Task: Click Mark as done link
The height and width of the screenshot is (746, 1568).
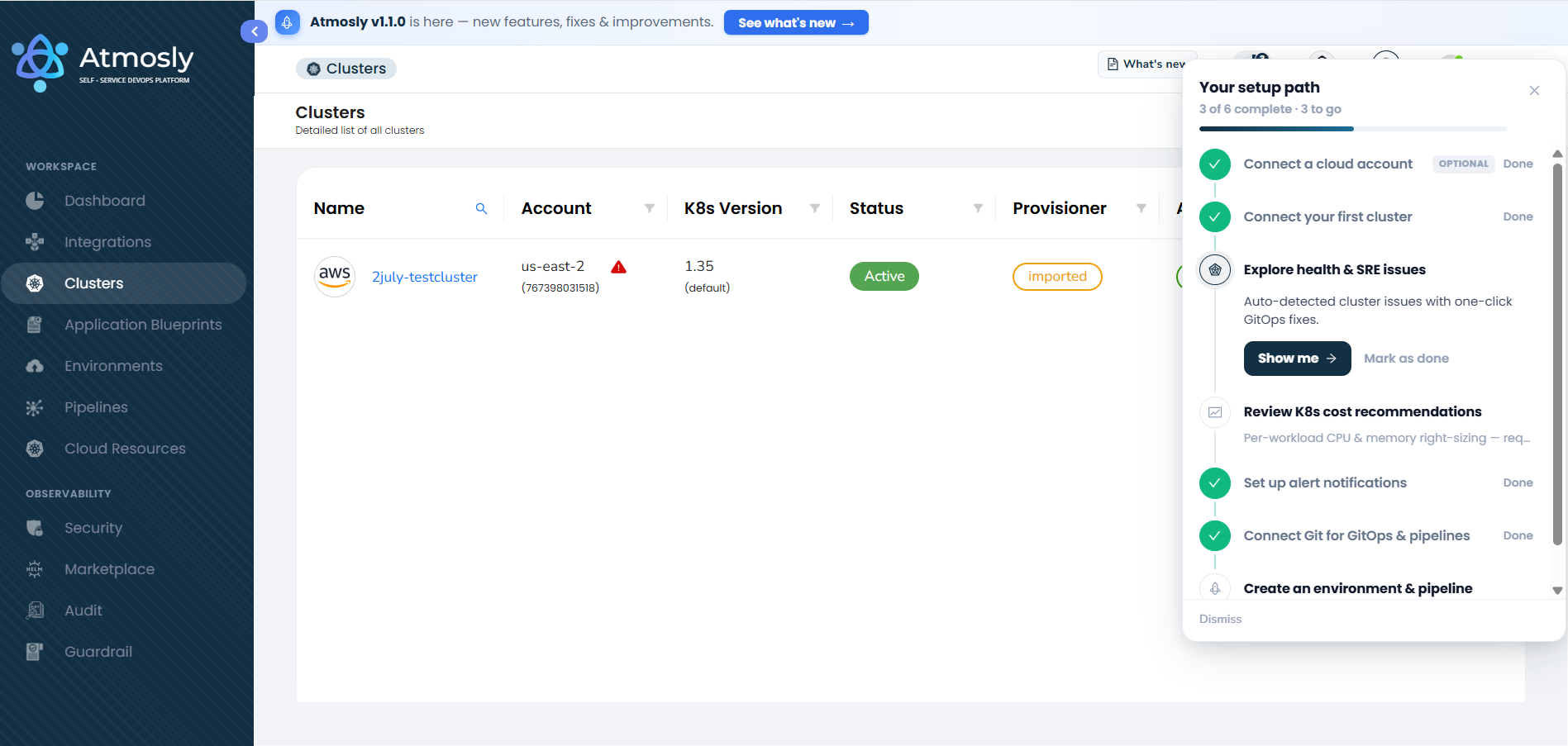Action: (1406, 359)
